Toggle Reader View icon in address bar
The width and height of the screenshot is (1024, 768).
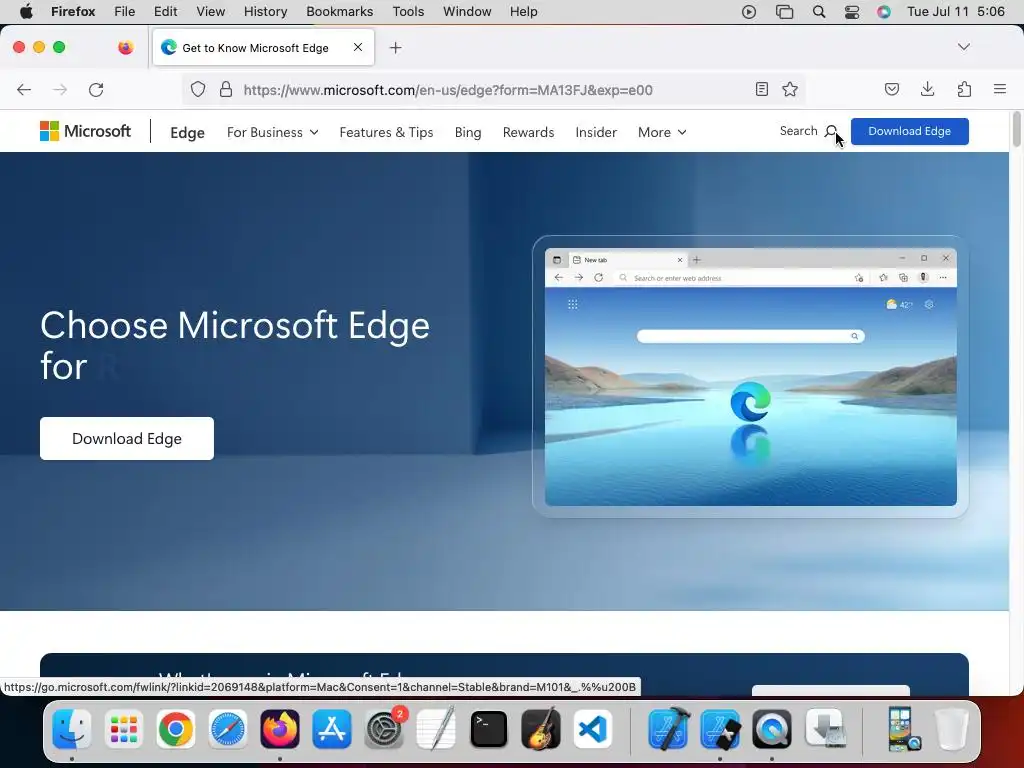click(x=761, y=89)
